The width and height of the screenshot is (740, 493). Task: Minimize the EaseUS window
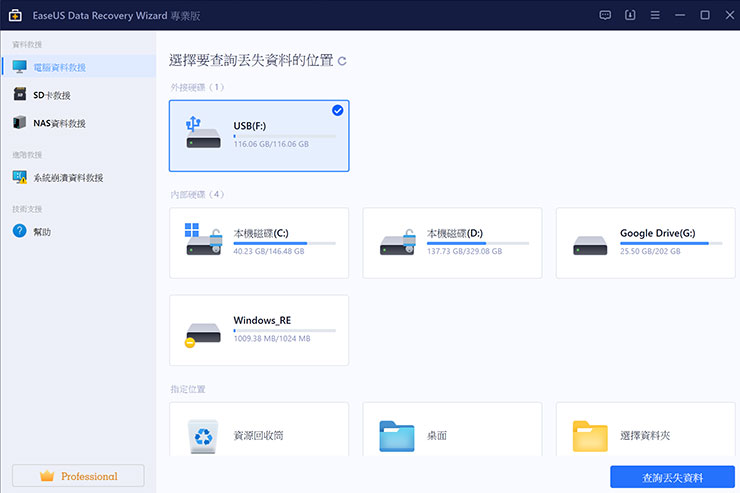click(x=680, y=15)
